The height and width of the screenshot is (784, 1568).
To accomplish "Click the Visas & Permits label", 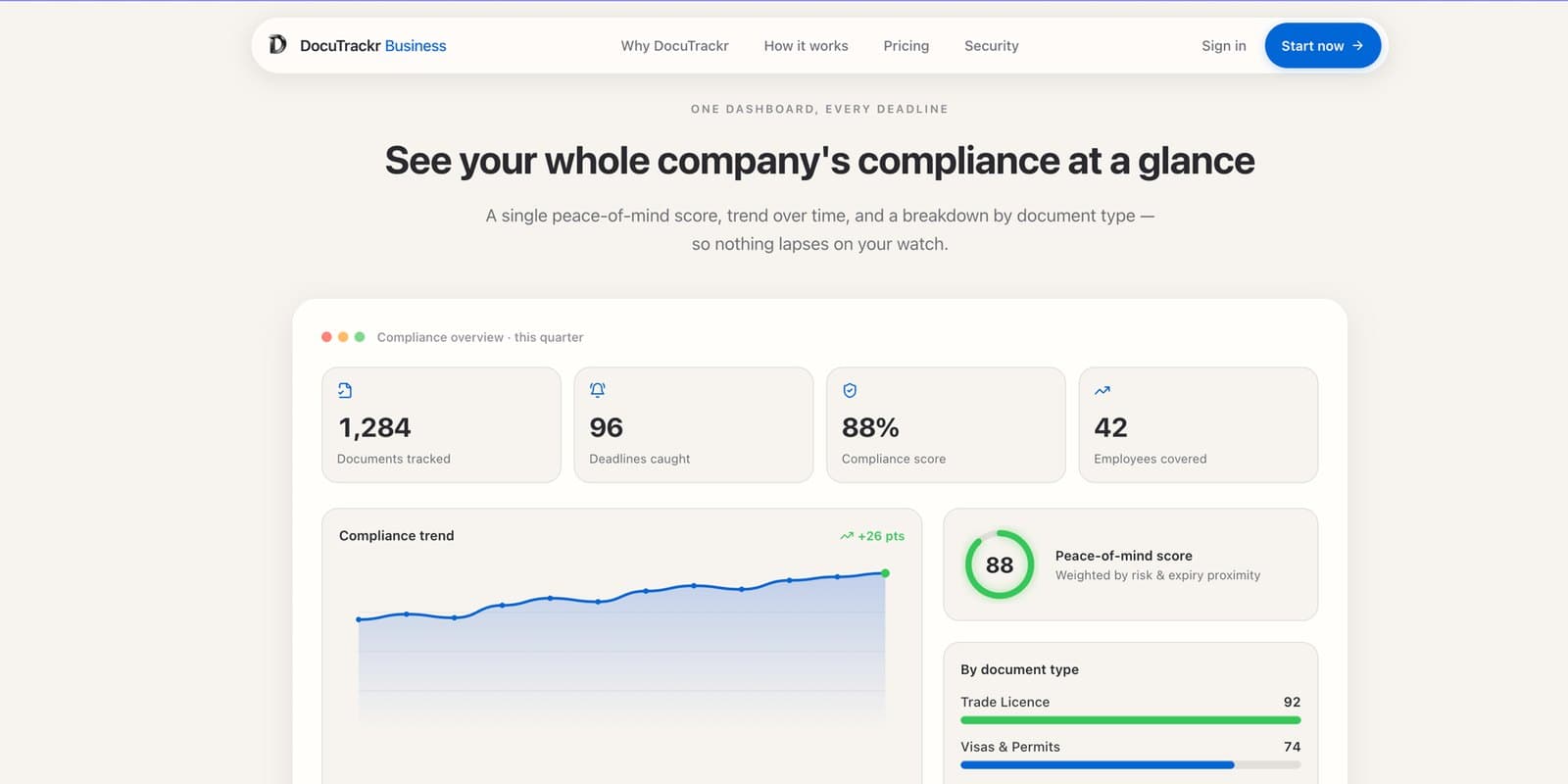I will 1009,747.
